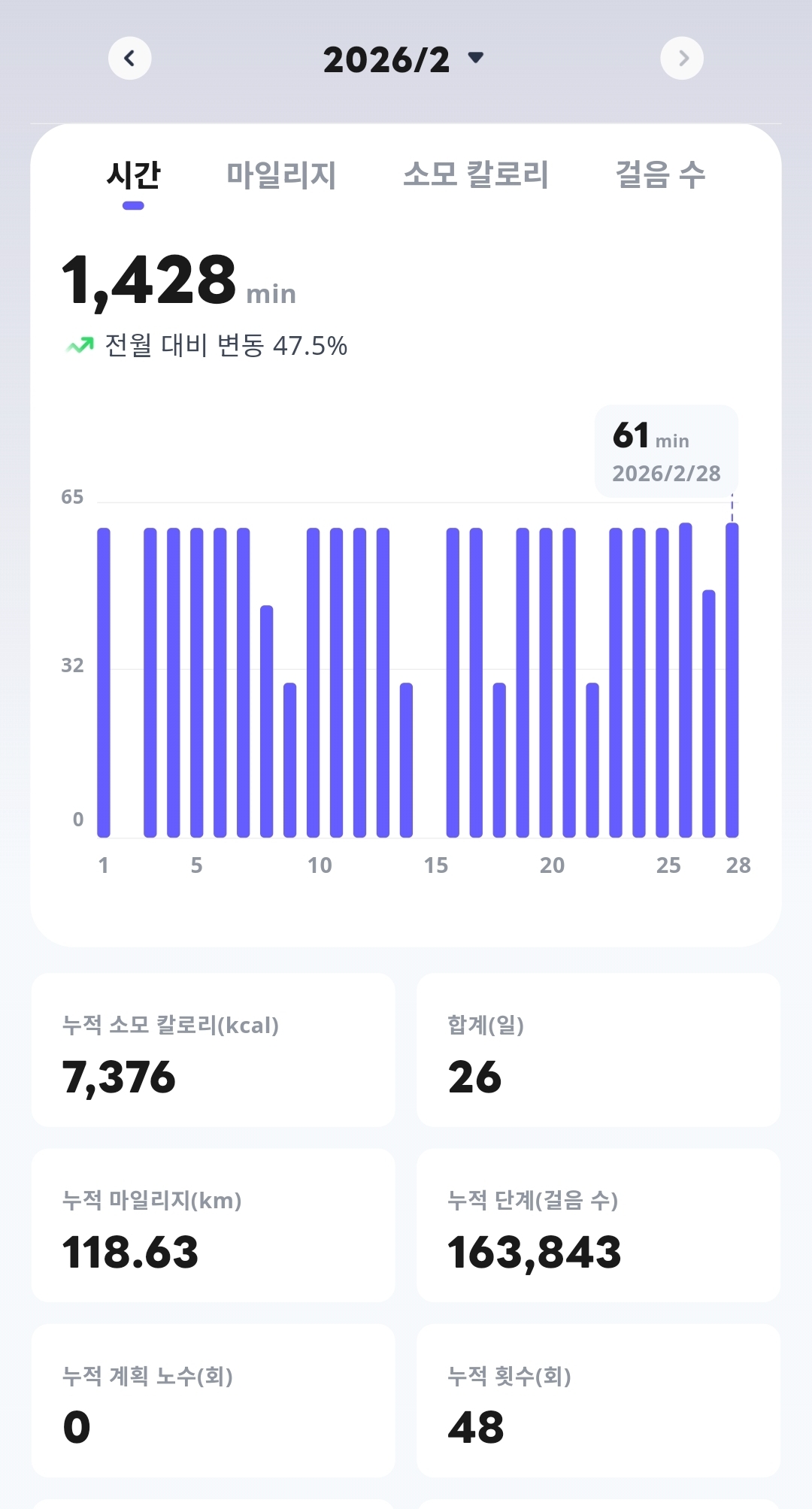Go to the previous month
Screen dimensions: 812x1509
130,58
